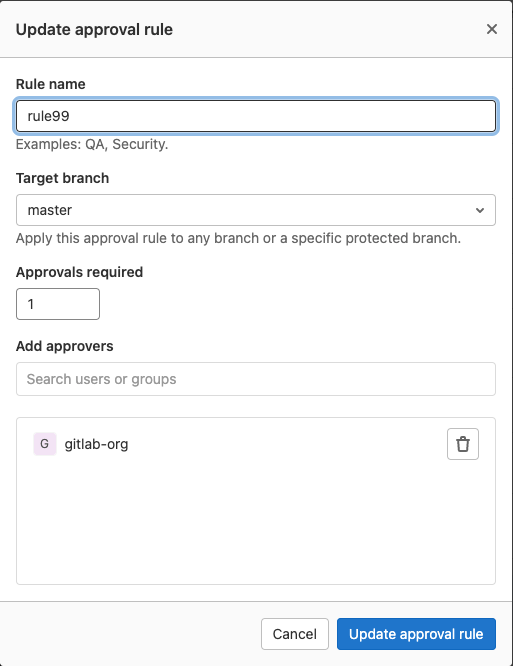Click the Rule name label
This screenshot has width=513, height=666.
[x=51, y=84]
